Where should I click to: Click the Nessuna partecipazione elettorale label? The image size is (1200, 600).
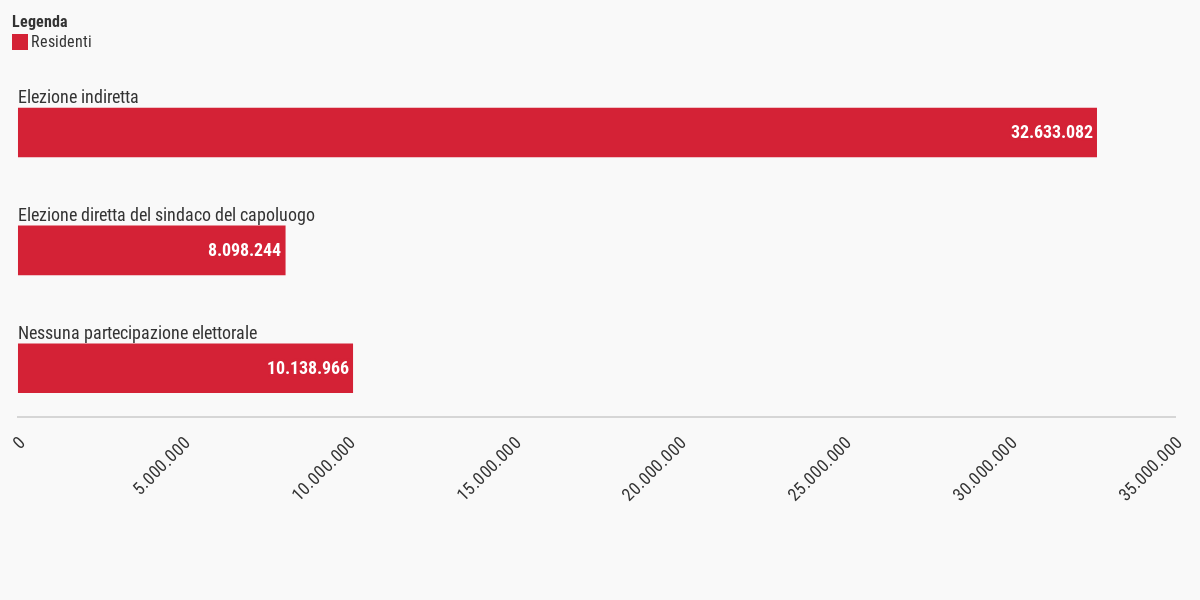[x=138, y=333]
